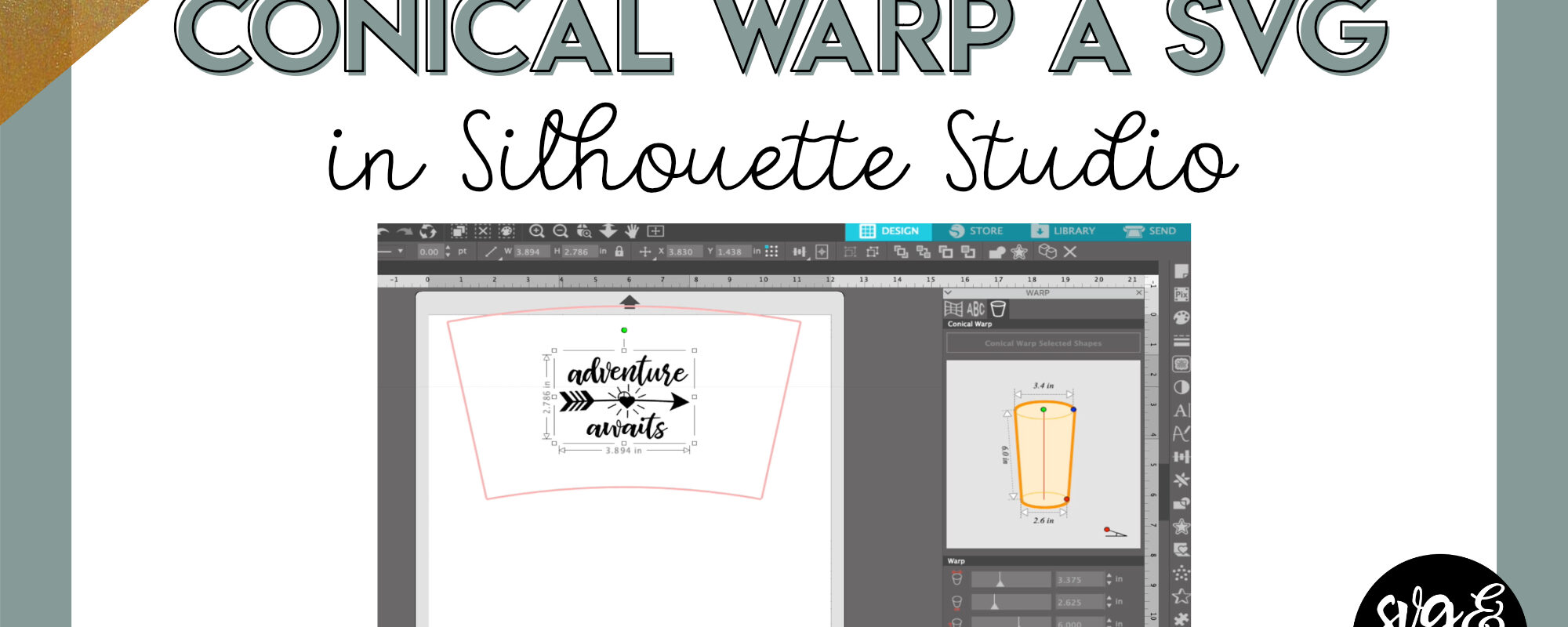Open the Pix panel from right sidebar

click(1181, 295)
